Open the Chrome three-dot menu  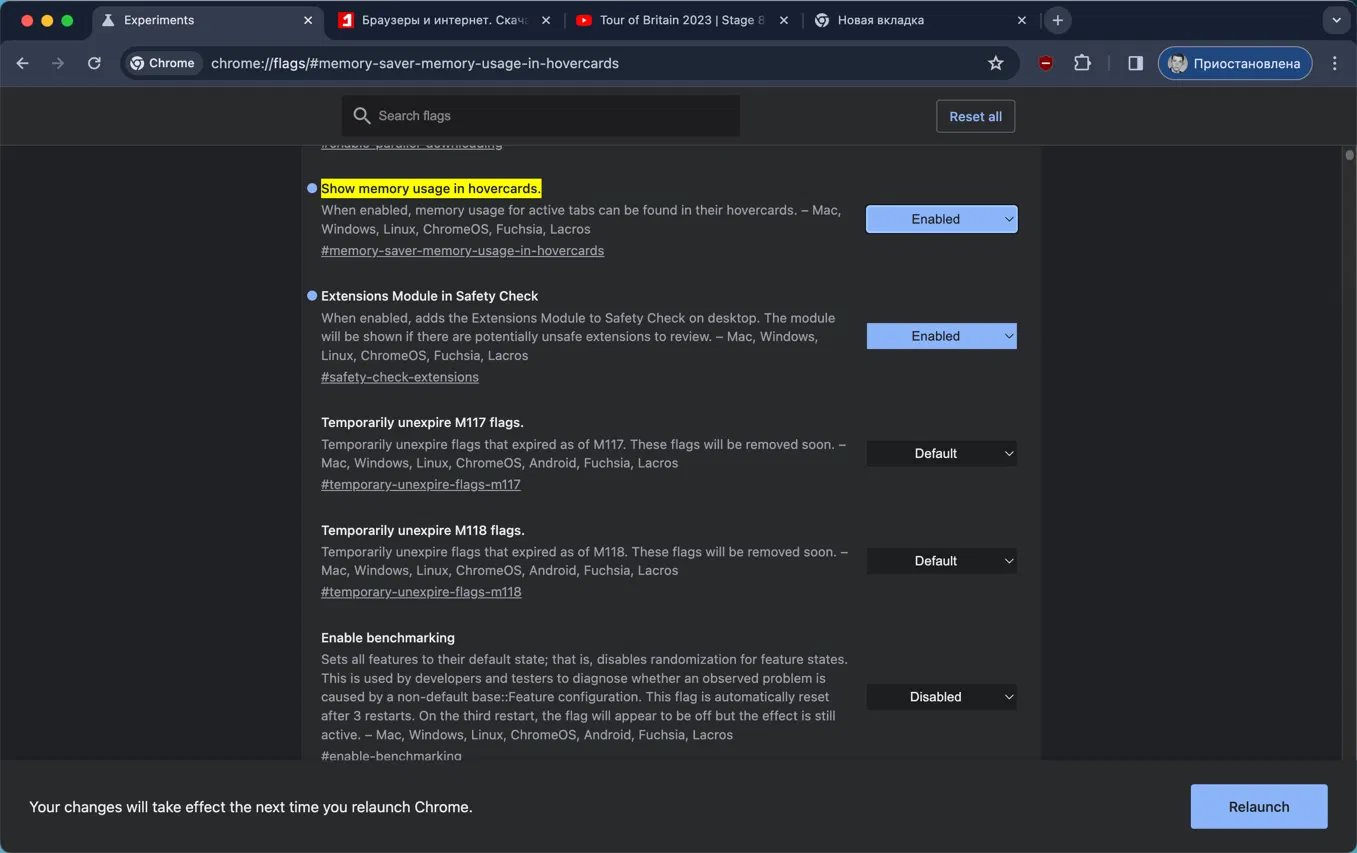[1335, 63]
